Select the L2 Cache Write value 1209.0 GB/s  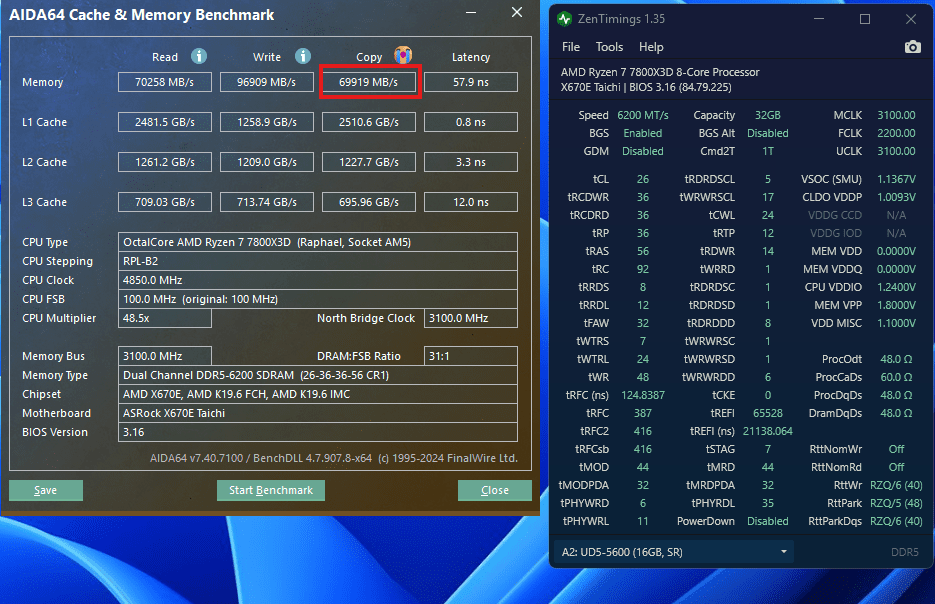pyautogui.click(x=267, y=162)
